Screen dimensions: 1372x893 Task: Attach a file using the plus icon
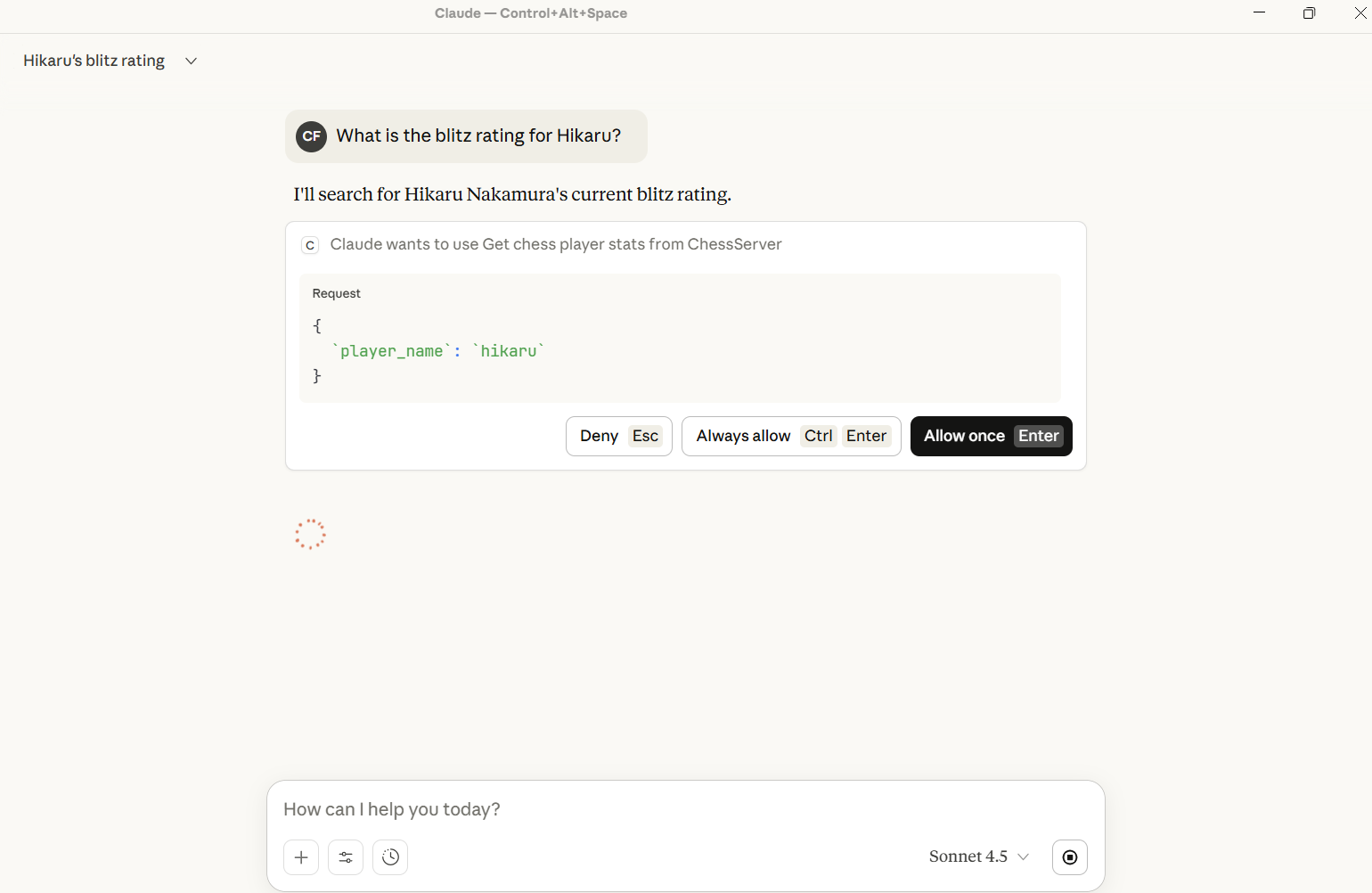[300, 856]
